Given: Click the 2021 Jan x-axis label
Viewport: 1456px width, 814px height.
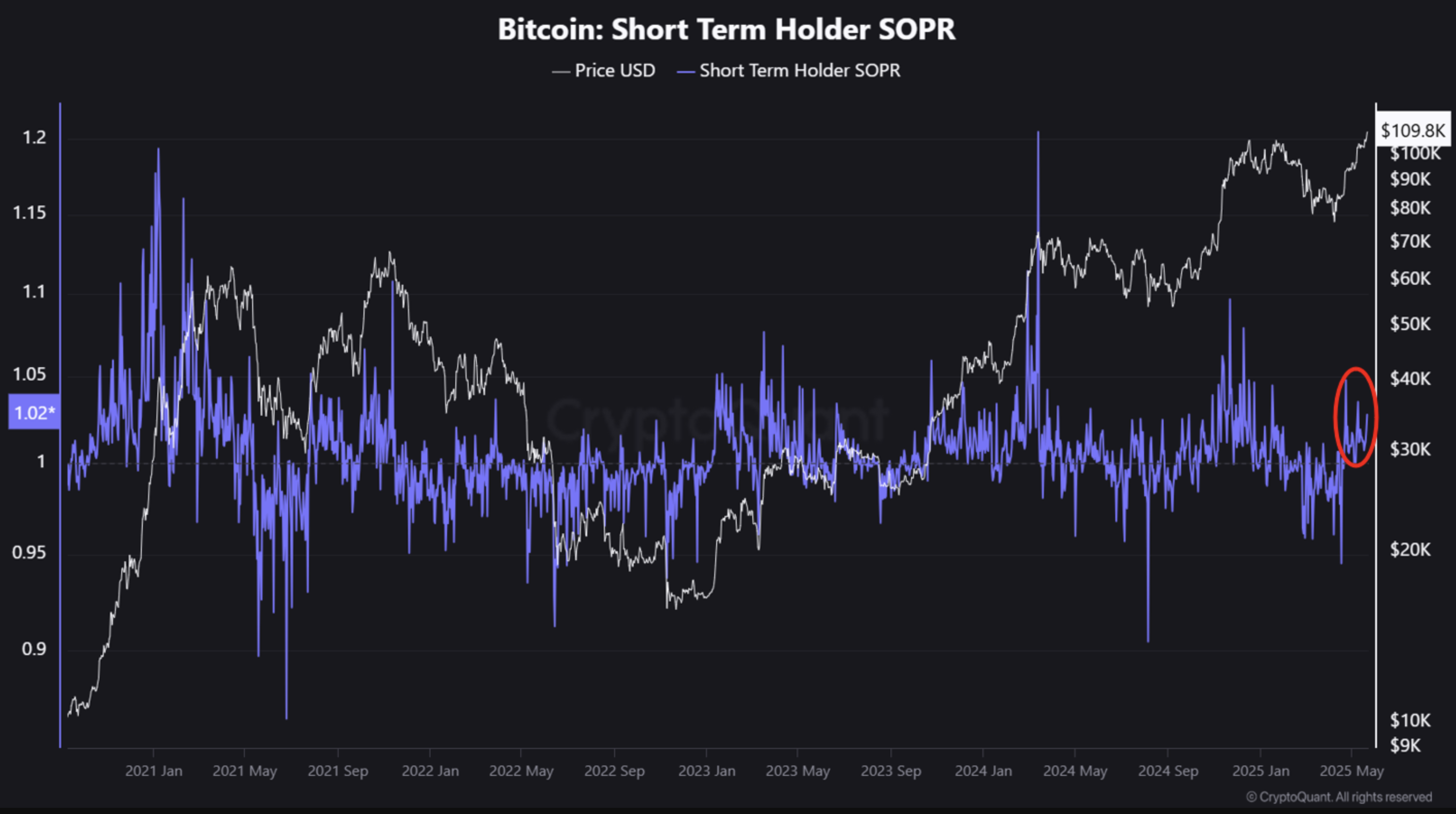Looking at the screenshot, I should tap(154, 771).
